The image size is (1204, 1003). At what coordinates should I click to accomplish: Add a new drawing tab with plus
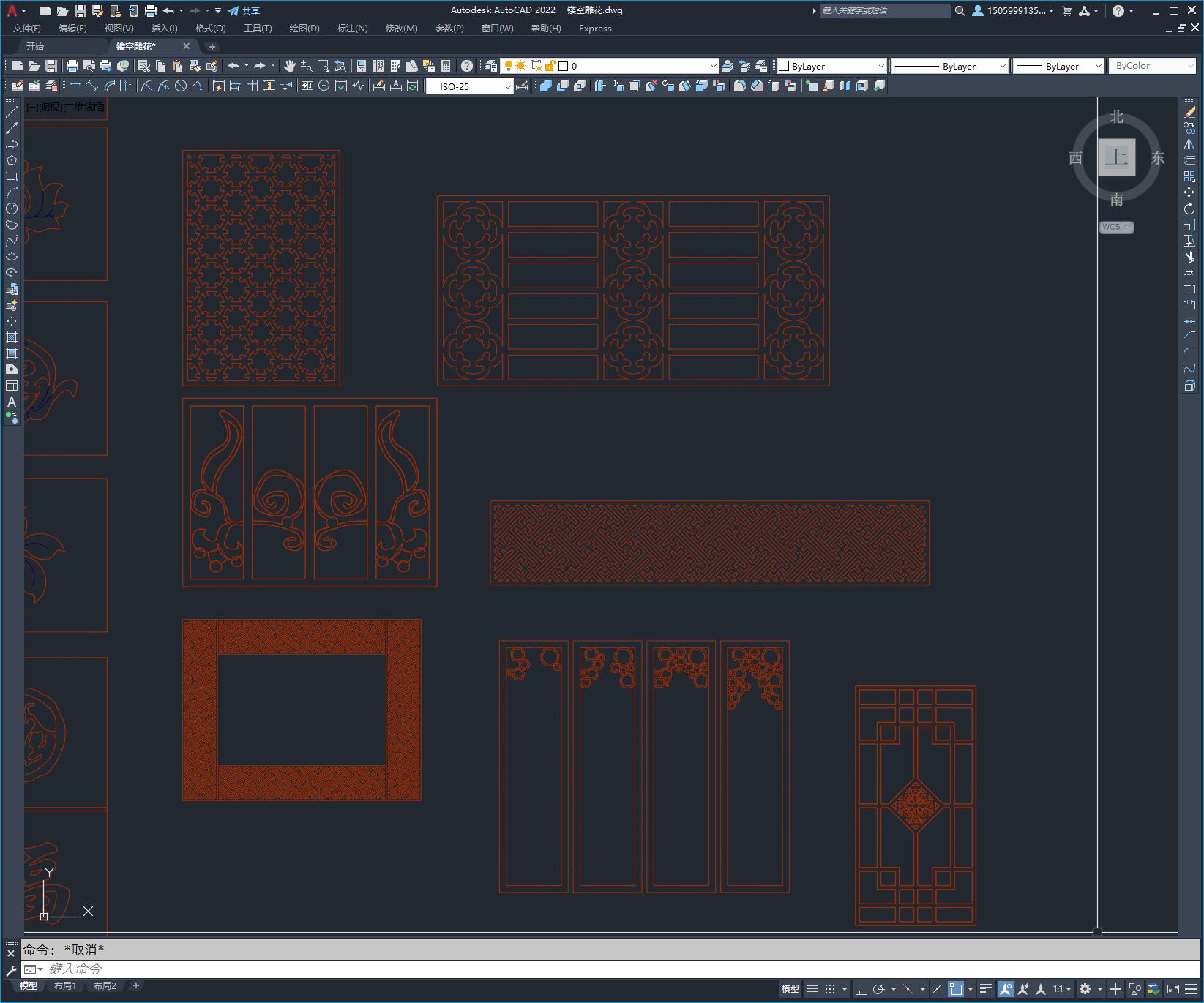(x=212, y=46)
